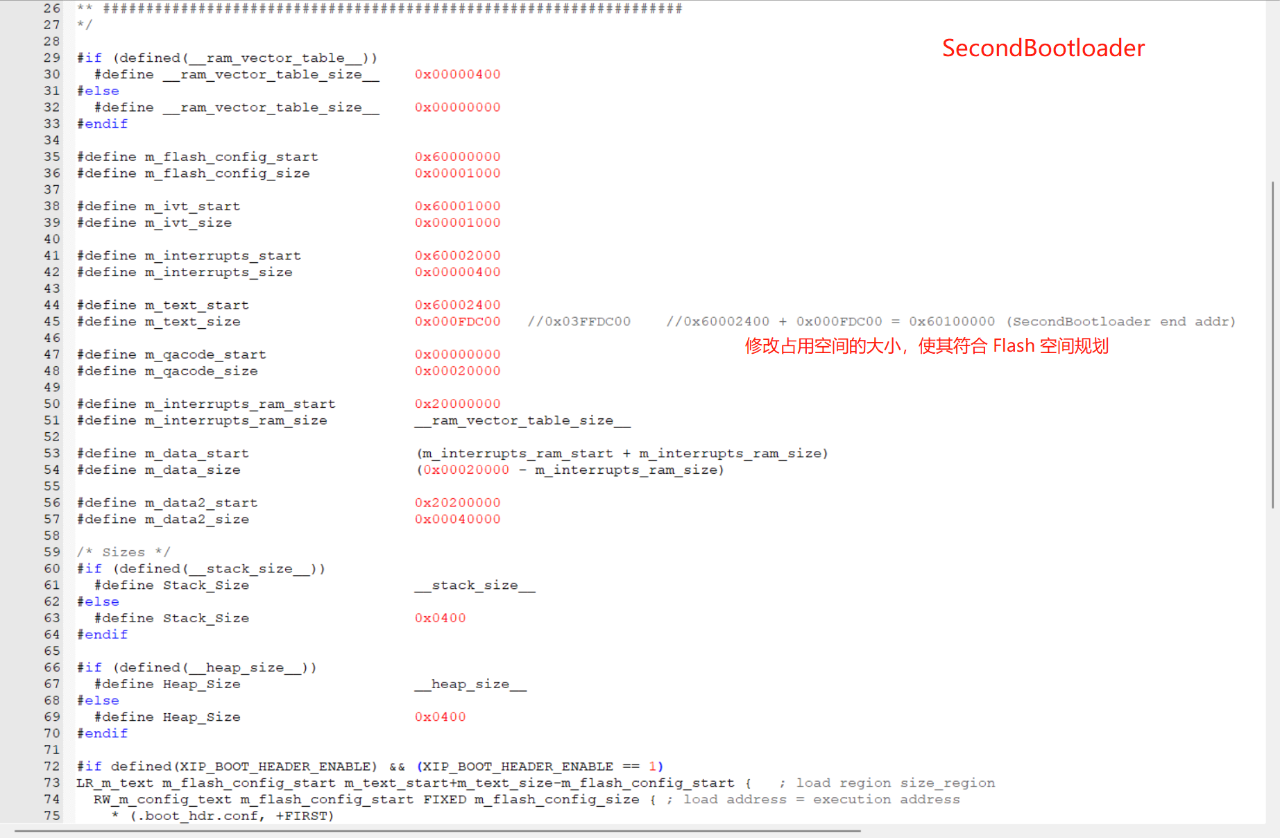
Task: Click the red Chinese Flash space annotation
Action: click(x=926, y=347)
